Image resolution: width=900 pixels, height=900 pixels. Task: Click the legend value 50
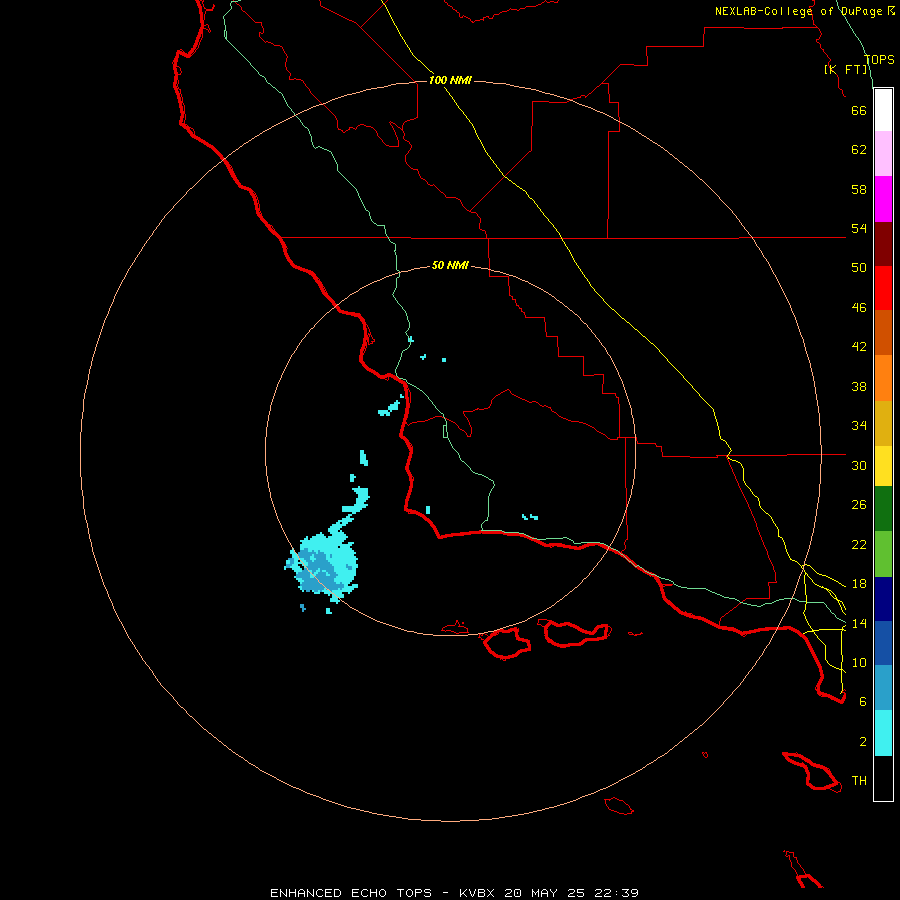[x=859, y=268]
